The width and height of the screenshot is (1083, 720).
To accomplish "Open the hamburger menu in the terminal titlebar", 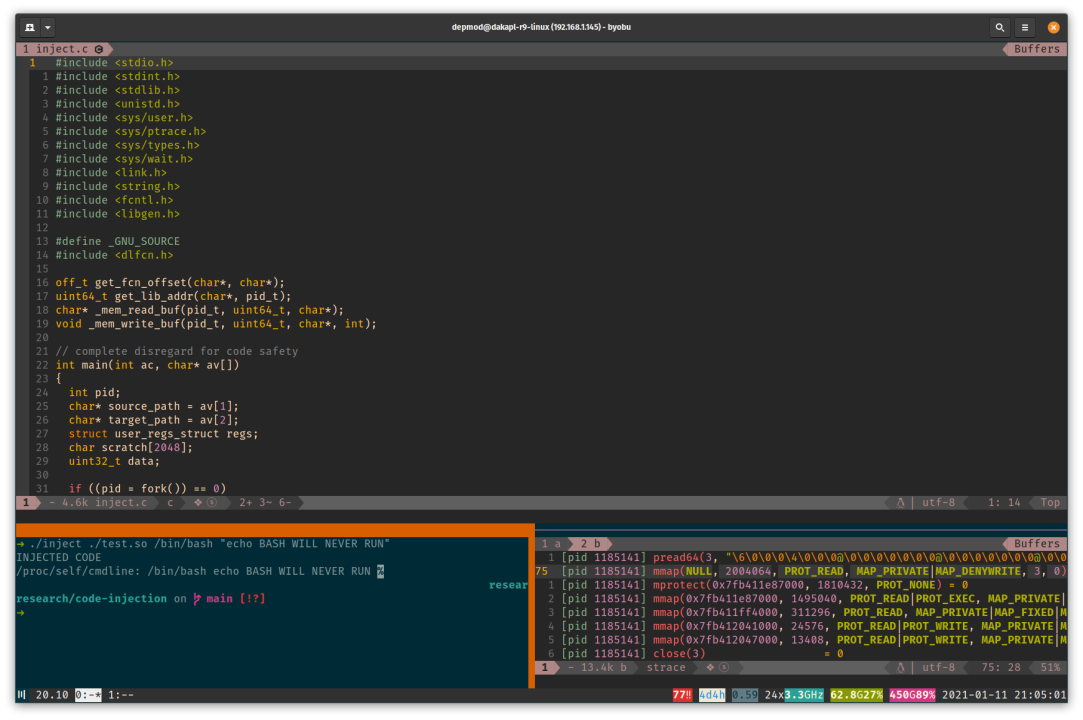I will [x=1026, y=27].
